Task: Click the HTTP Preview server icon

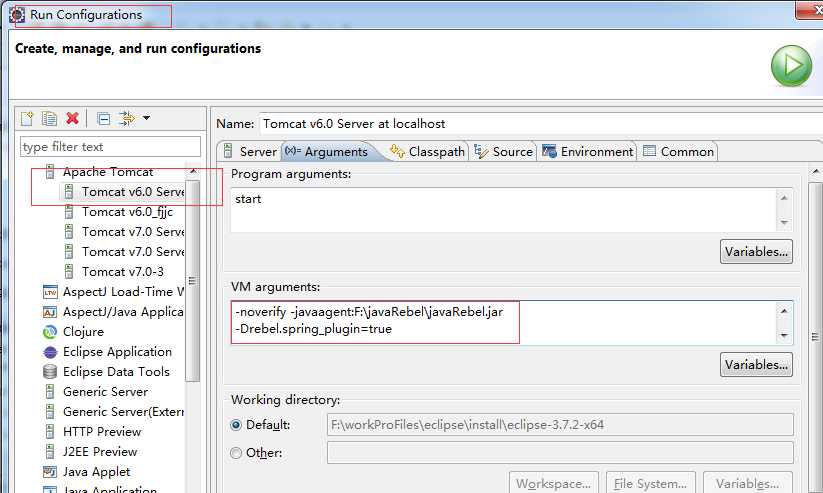Action: pyautogui.click(x=50, y=432)
